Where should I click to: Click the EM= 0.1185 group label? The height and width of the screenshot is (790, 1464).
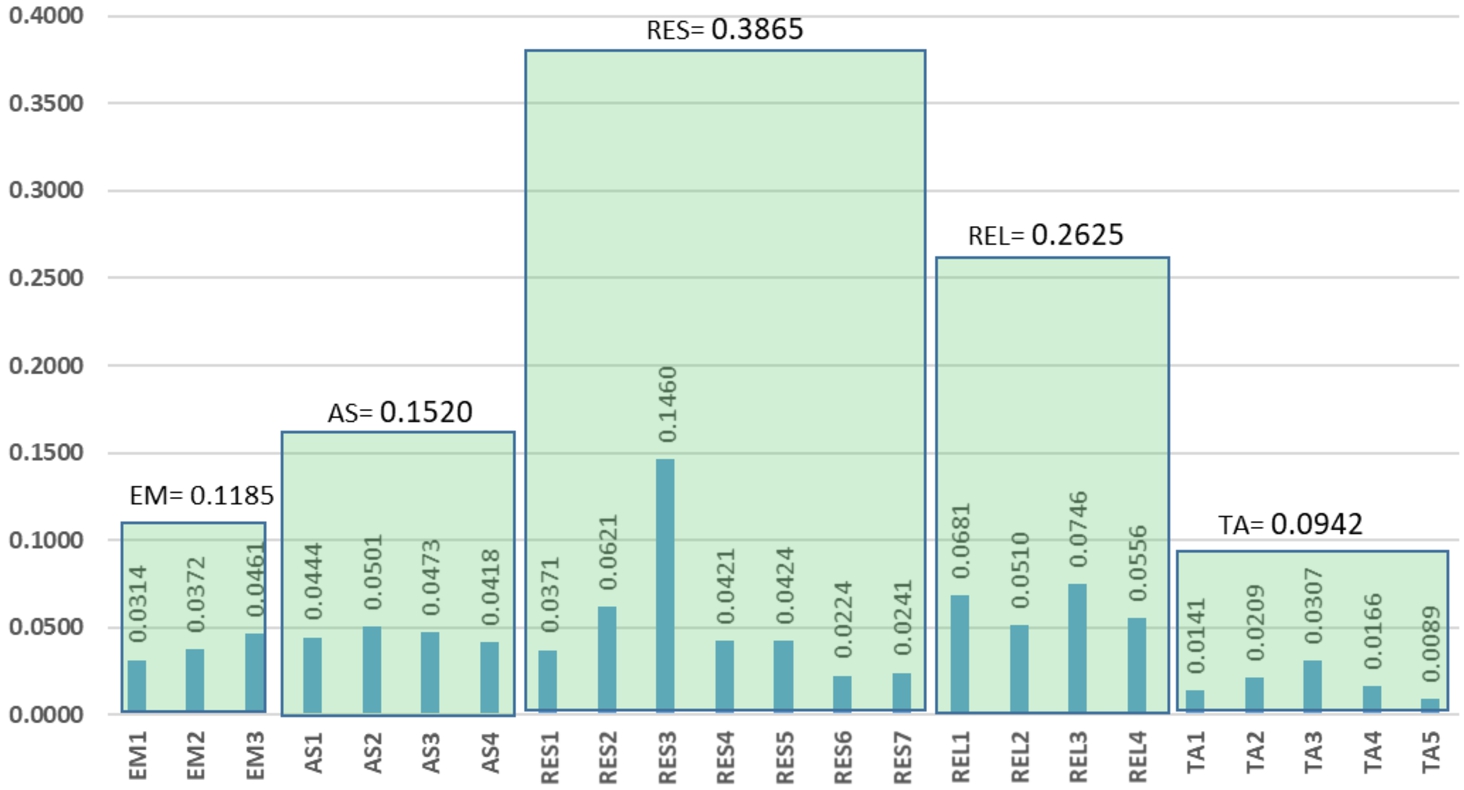tap(202, 495)
